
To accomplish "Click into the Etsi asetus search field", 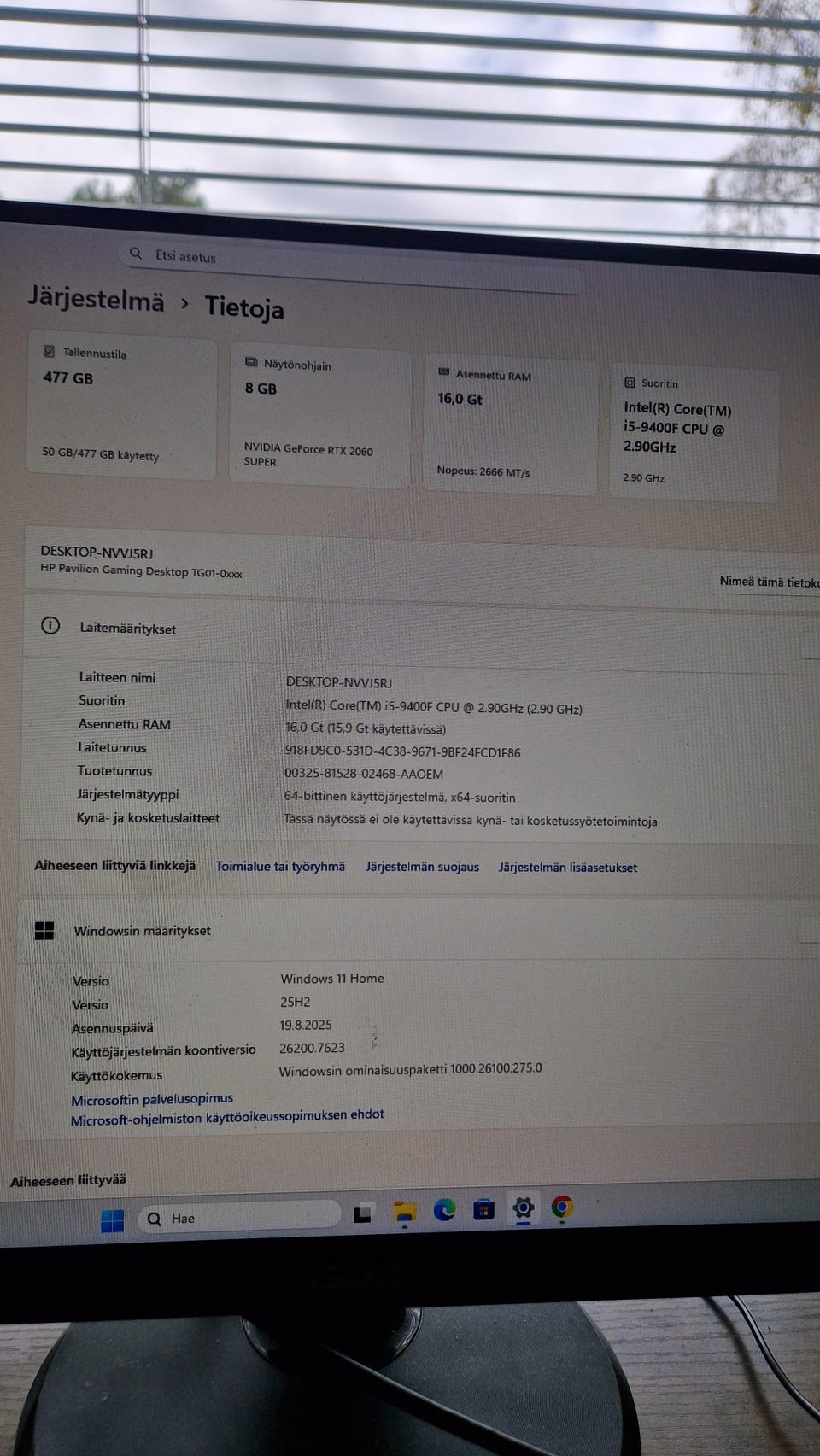I will 351,266.
